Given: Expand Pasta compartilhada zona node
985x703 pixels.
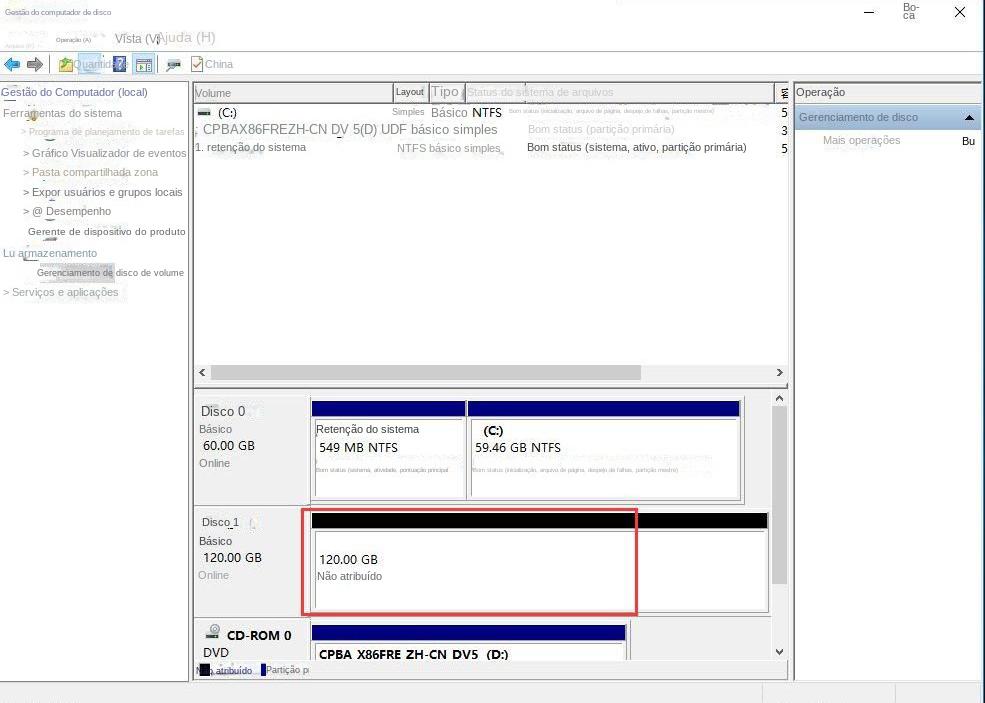Looking at the screenshot, I should click(26, 172).
